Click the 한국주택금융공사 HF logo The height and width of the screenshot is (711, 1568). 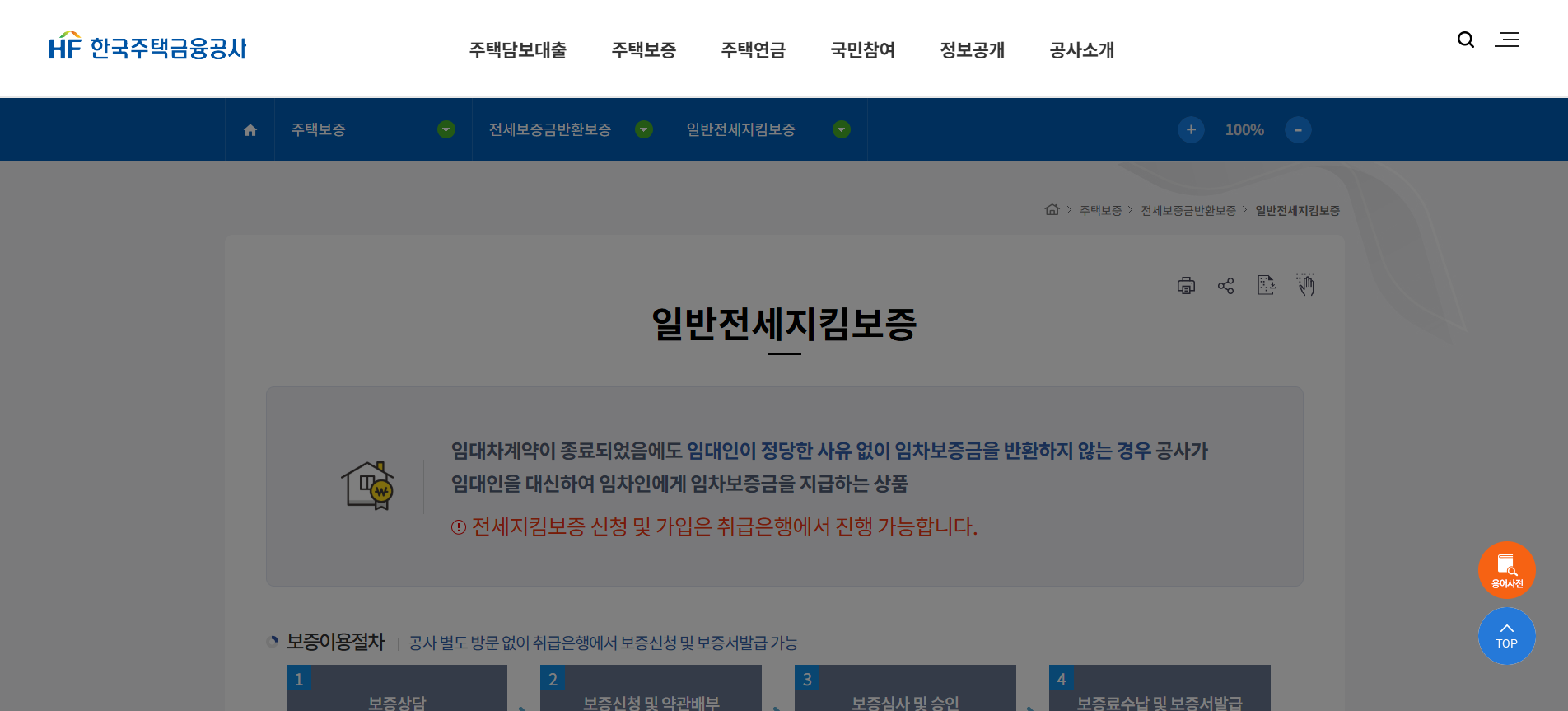148,48
